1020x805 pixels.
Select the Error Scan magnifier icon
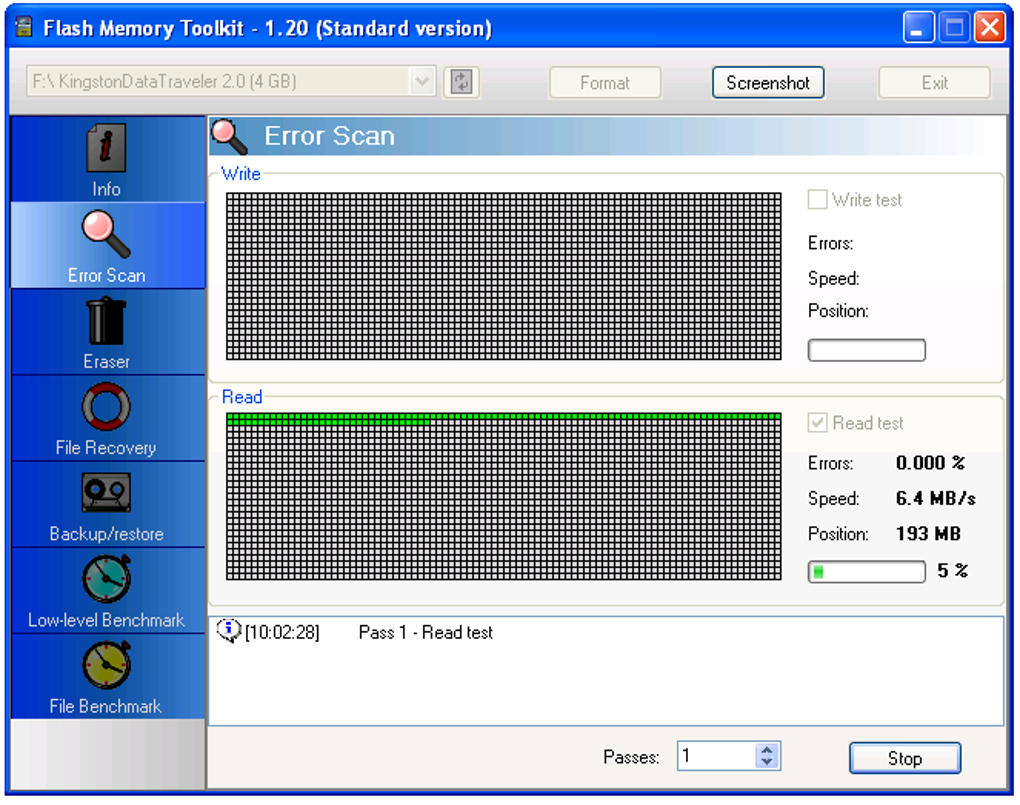(x=106, y=234)
